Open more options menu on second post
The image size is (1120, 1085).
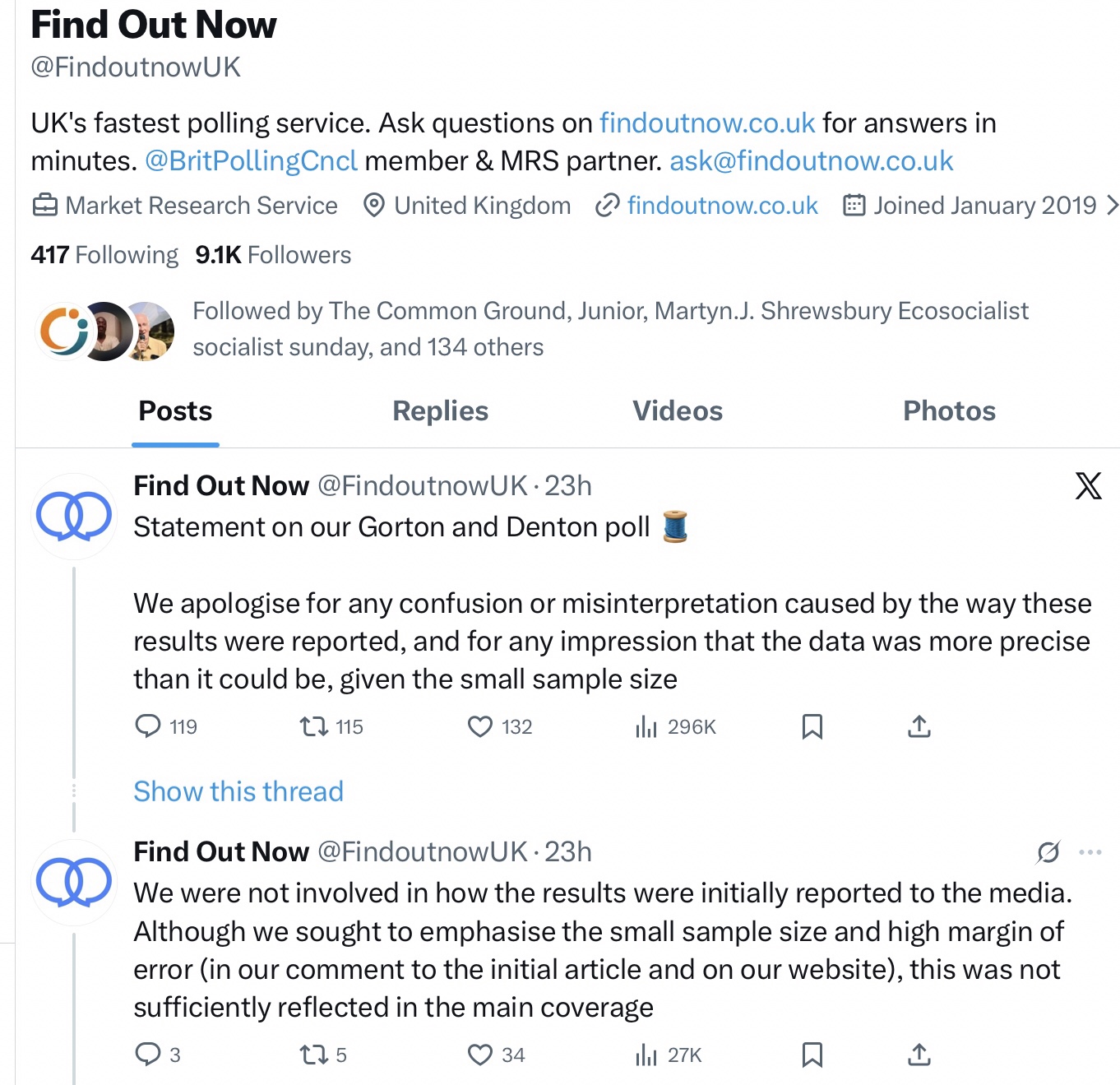pyautogui.click(x=1090, y=852)
